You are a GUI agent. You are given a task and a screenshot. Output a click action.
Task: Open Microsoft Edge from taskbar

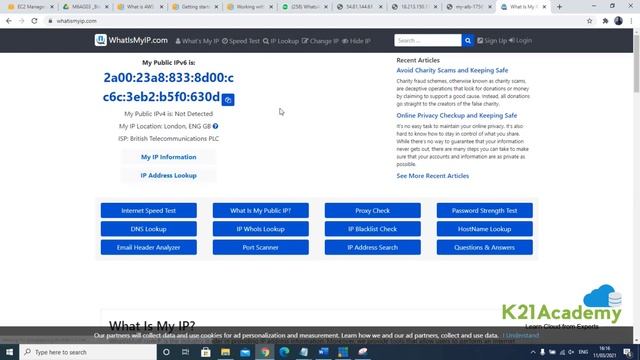[284, 352]
